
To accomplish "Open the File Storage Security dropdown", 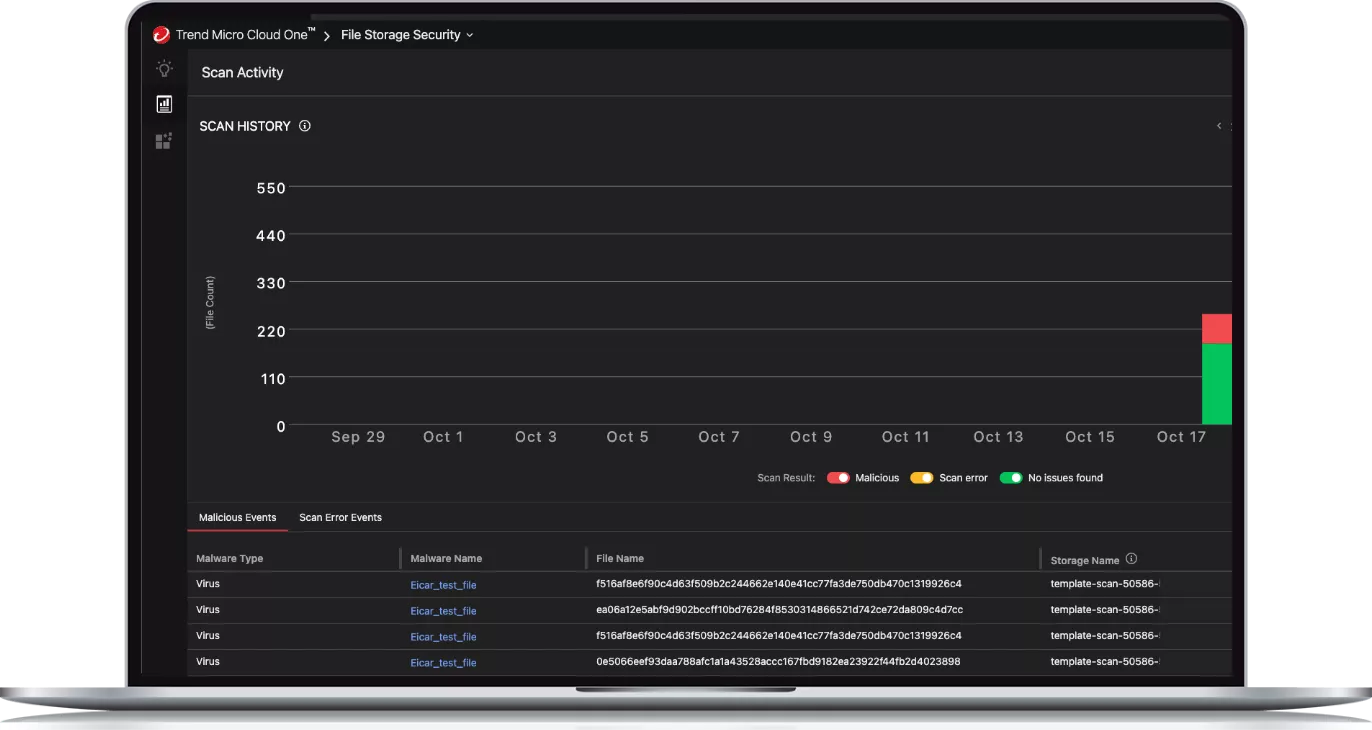I will pos(407,35).
